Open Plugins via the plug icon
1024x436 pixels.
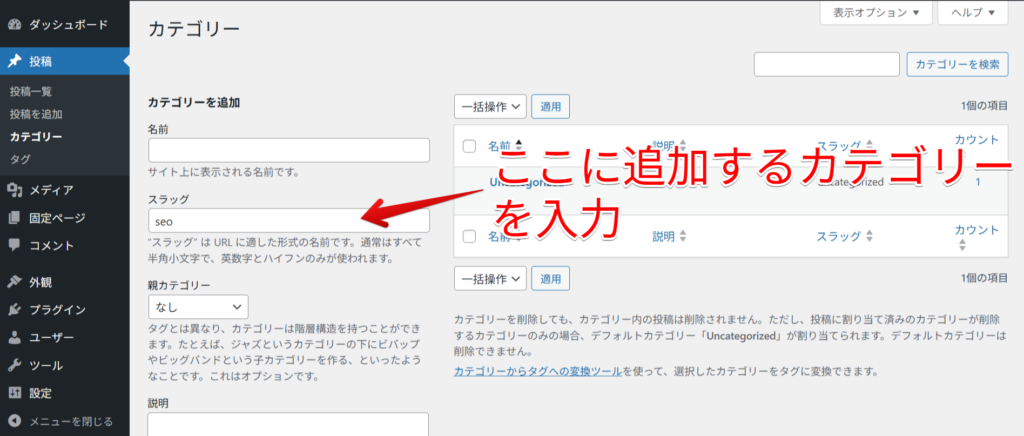[x=15, y=310]
